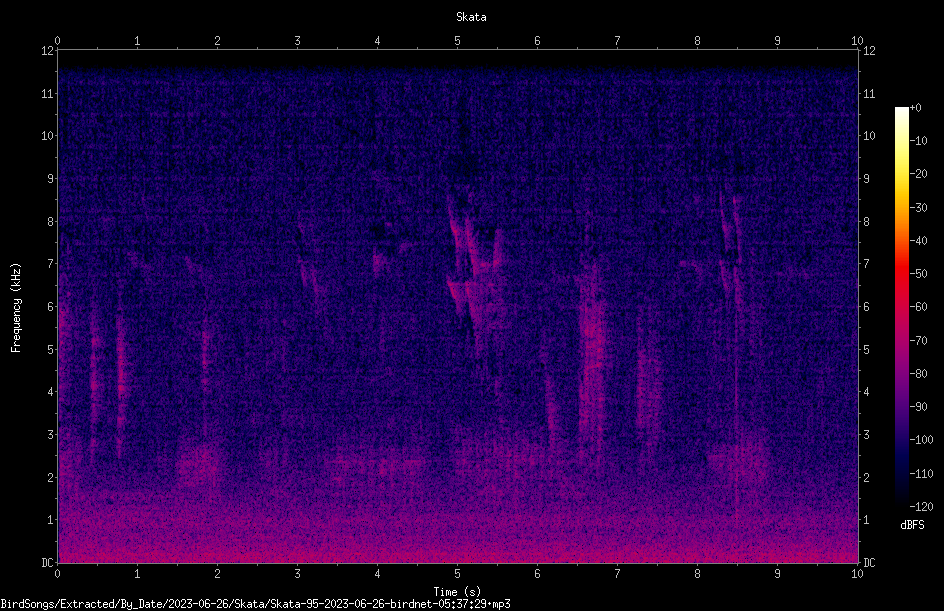Click the "0" tick on bottom time axis

(57, 574)
